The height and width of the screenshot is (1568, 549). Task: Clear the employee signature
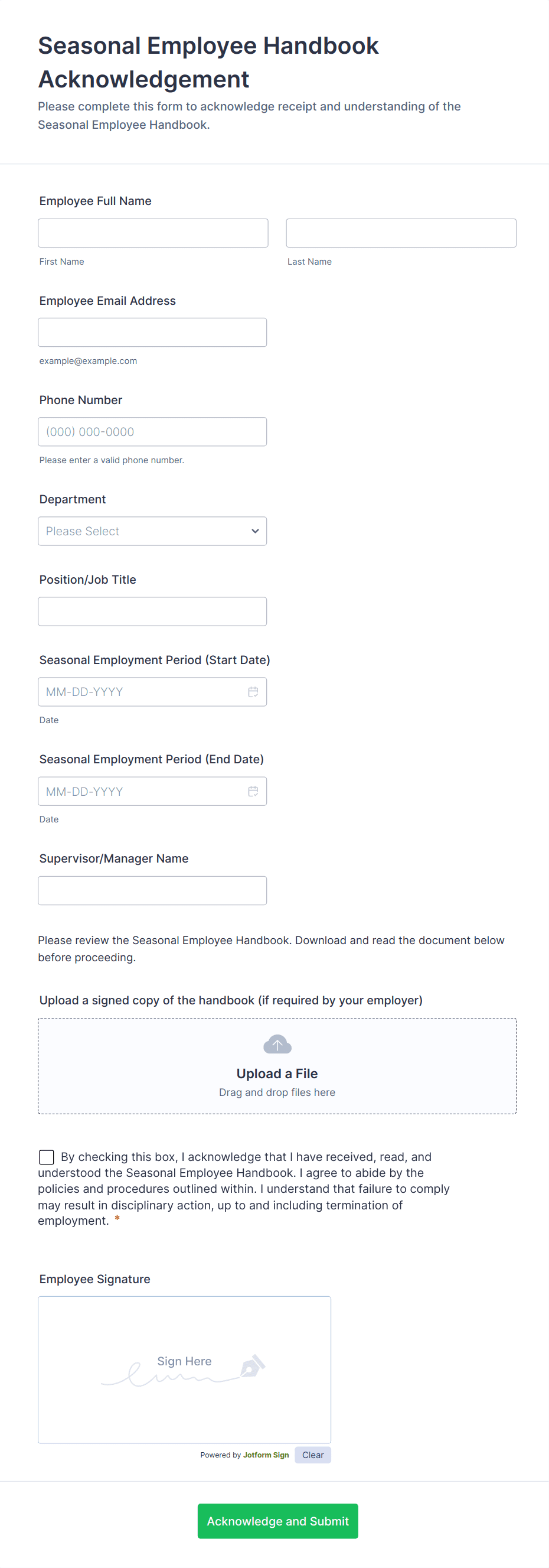point(312,1455)
